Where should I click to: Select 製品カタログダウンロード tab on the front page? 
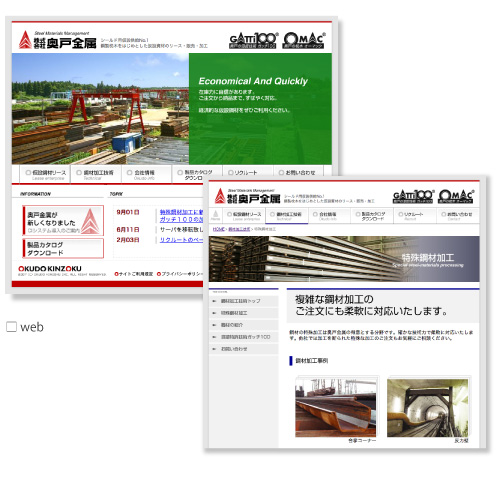tap(372, 216)
